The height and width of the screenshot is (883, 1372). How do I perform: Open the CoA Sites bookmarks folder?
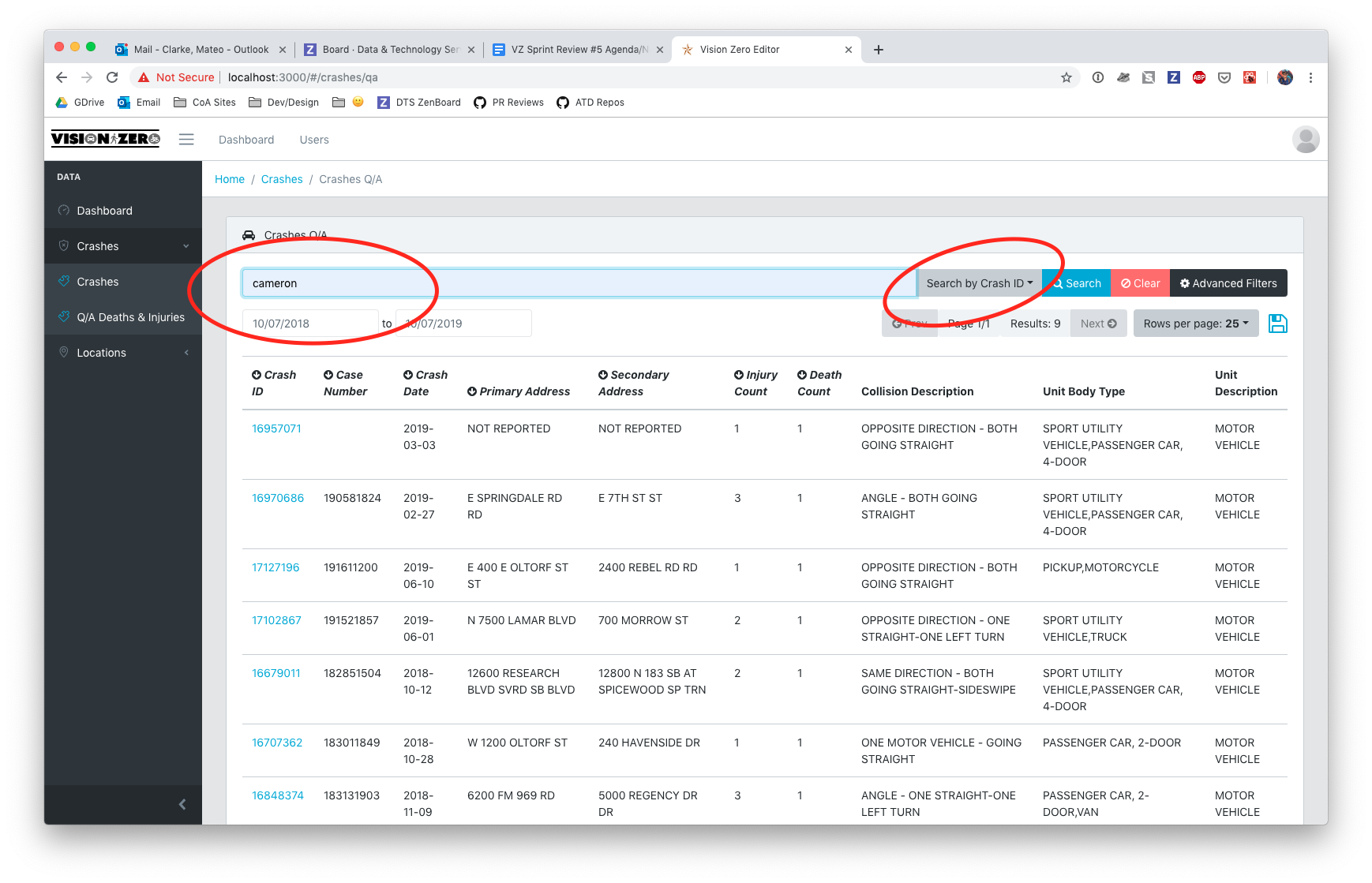[x=204, y=103]
